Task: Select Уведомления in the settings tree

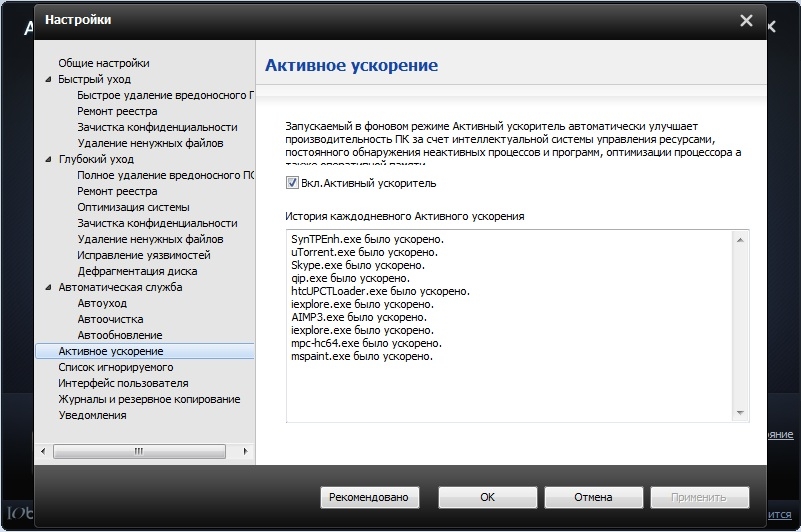Action: 92,415
